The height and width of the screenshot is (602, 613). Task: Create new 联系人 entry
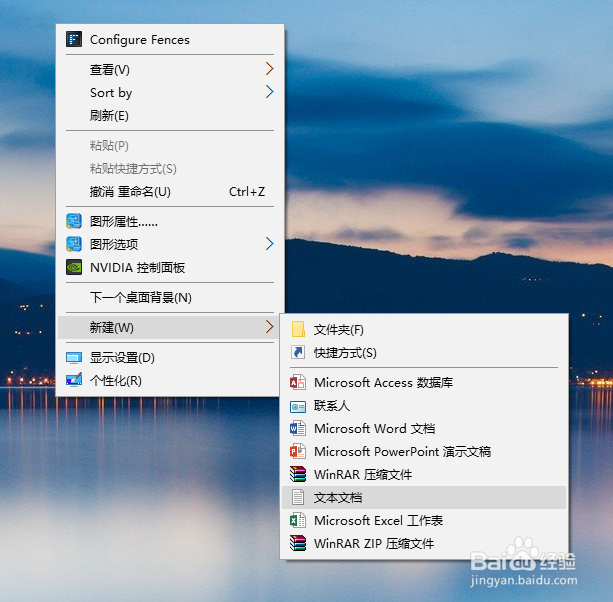pyautogui.click(x=424, y=406)
